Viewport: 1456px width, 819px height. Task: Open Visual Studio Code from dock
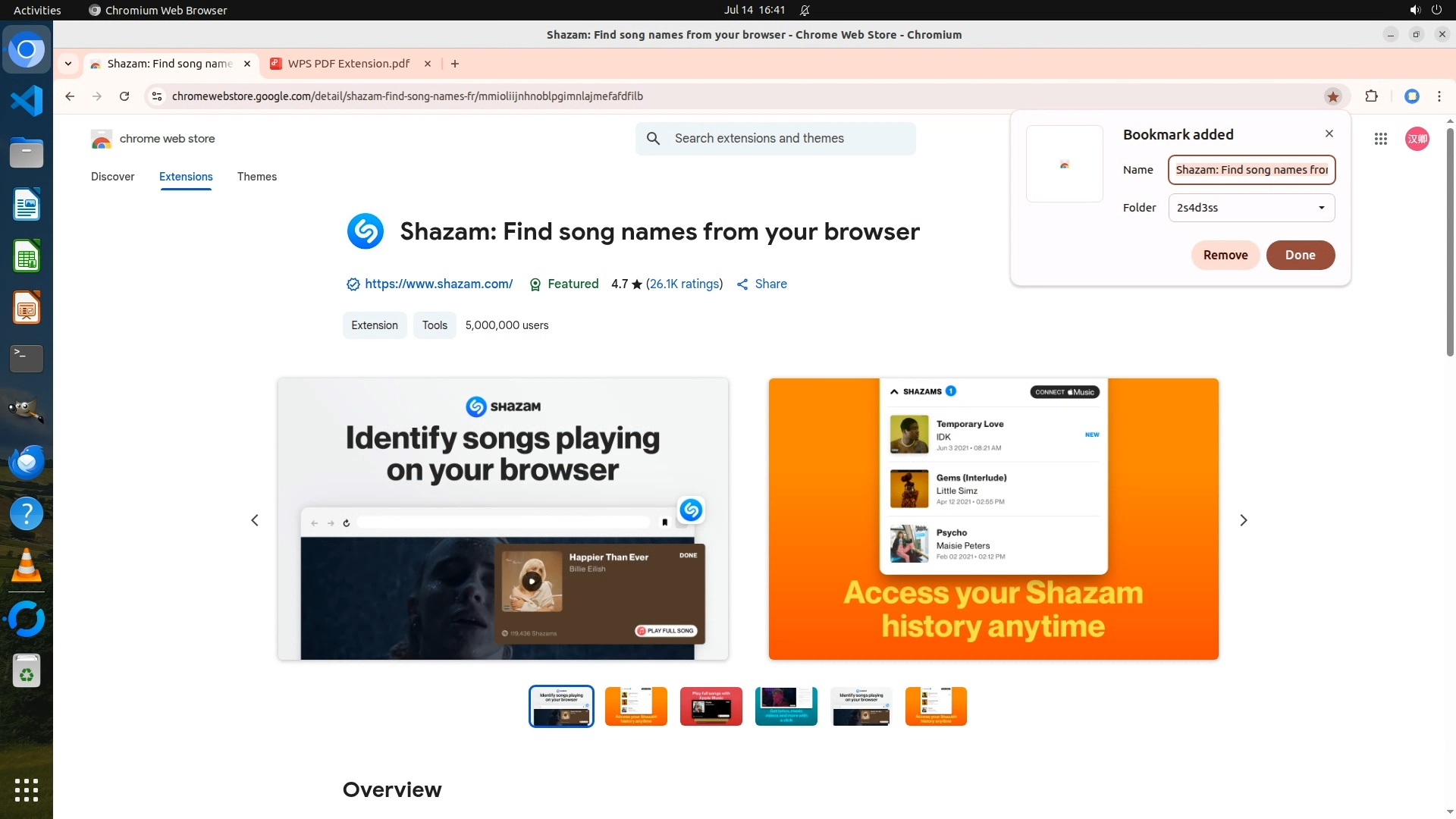(27, 101)
